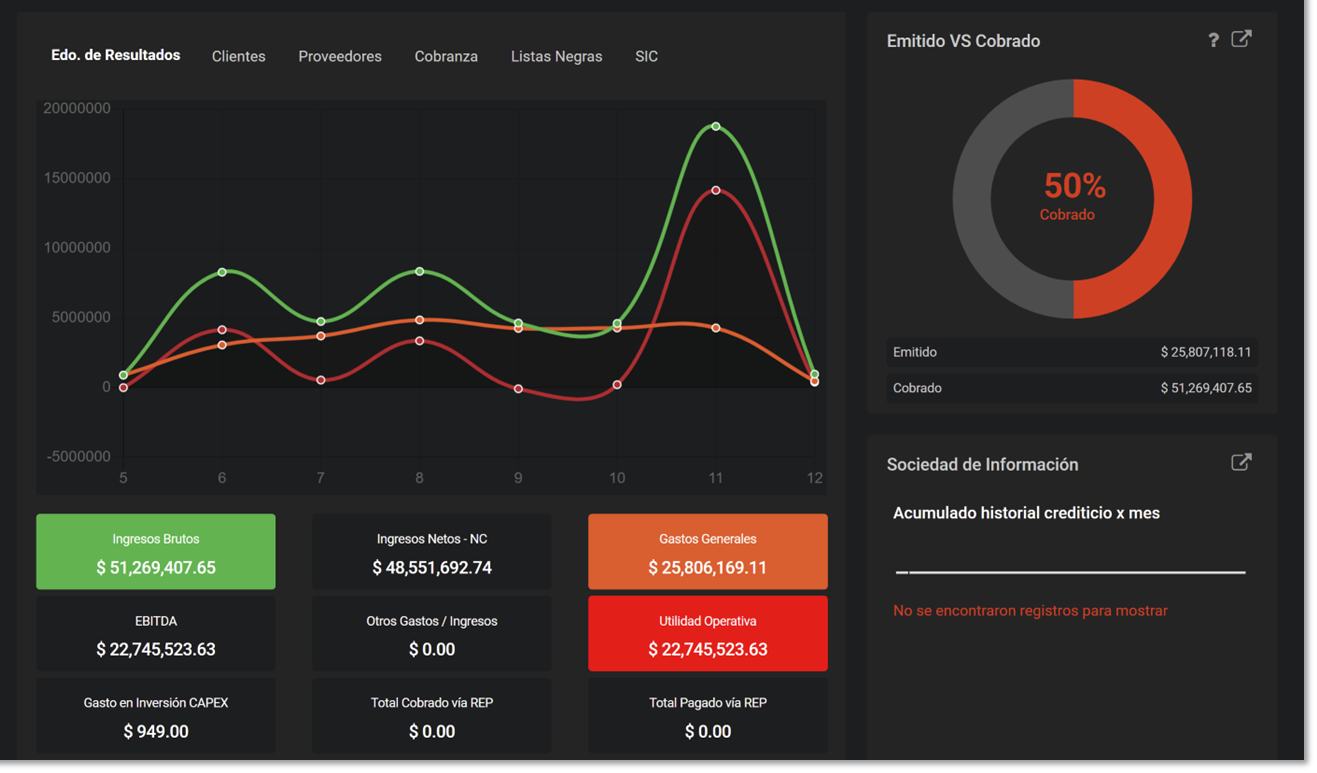Image resolution: width=1317 pixels, height=773 pixels.
Task: Open the Cobranza tab
Action: tap(446, 56)
